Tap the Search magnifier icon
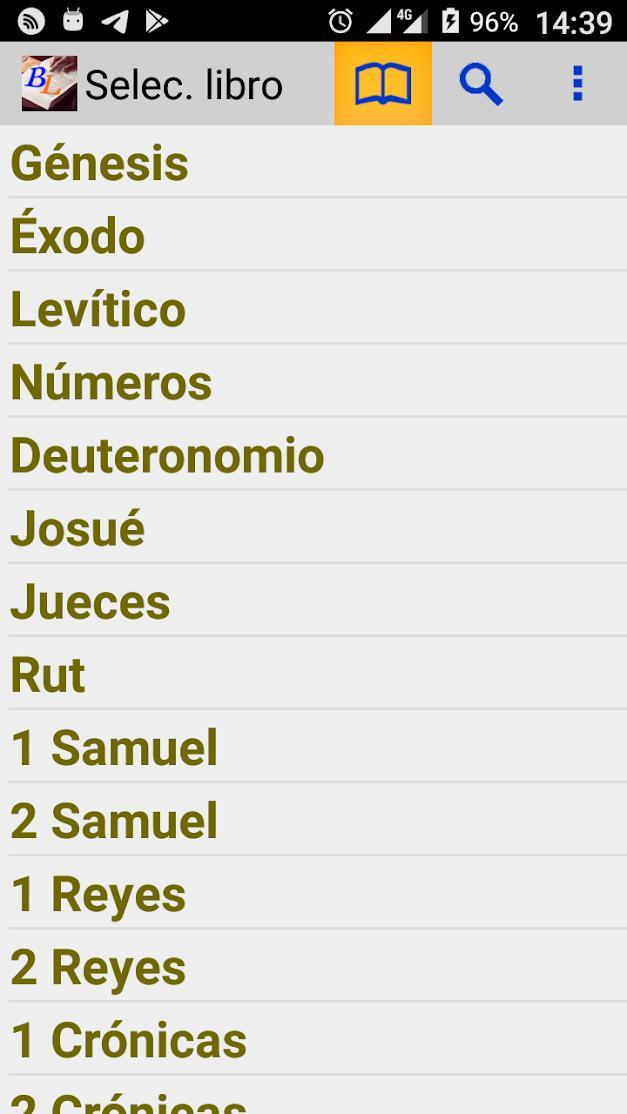627x1114 pixels. coord(480,84)
